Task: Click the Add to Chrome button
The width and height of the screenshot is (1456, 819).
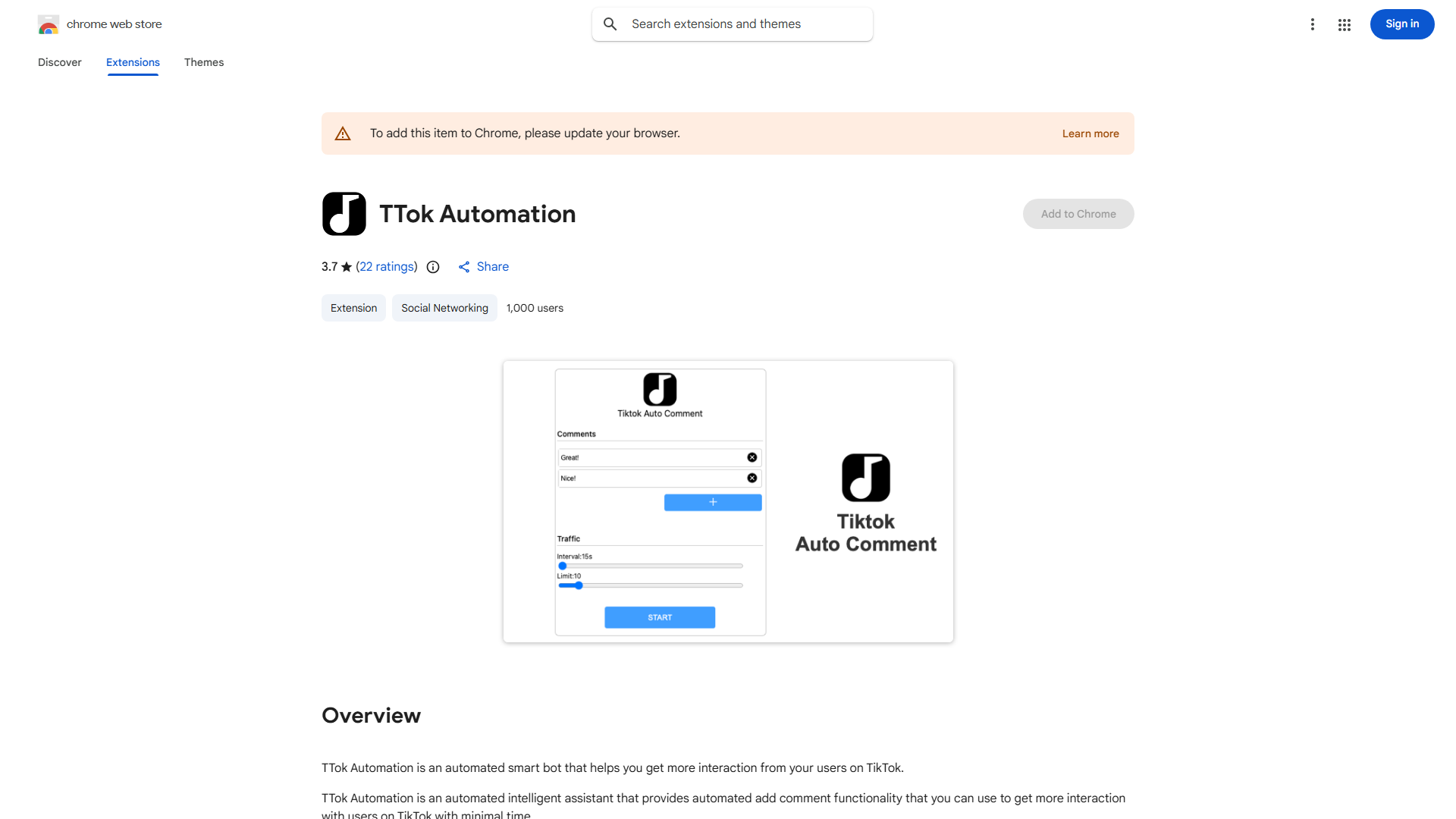Action: coord(1078,214)
